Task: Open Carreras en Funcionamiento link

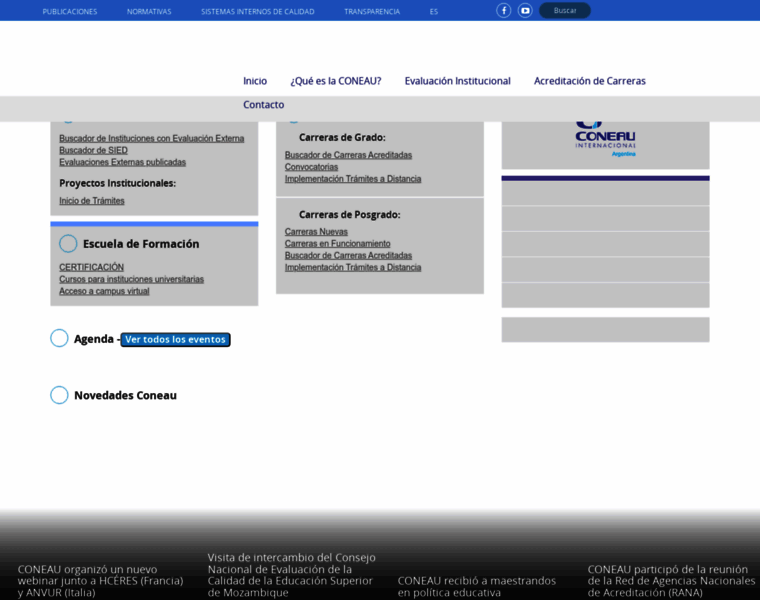Action: (x=337, y=244)
